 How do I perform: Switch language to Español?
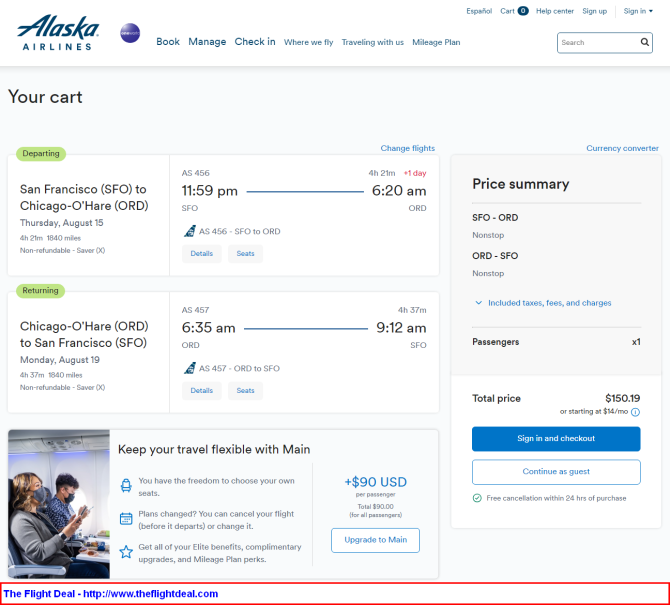tap(479, 11)
